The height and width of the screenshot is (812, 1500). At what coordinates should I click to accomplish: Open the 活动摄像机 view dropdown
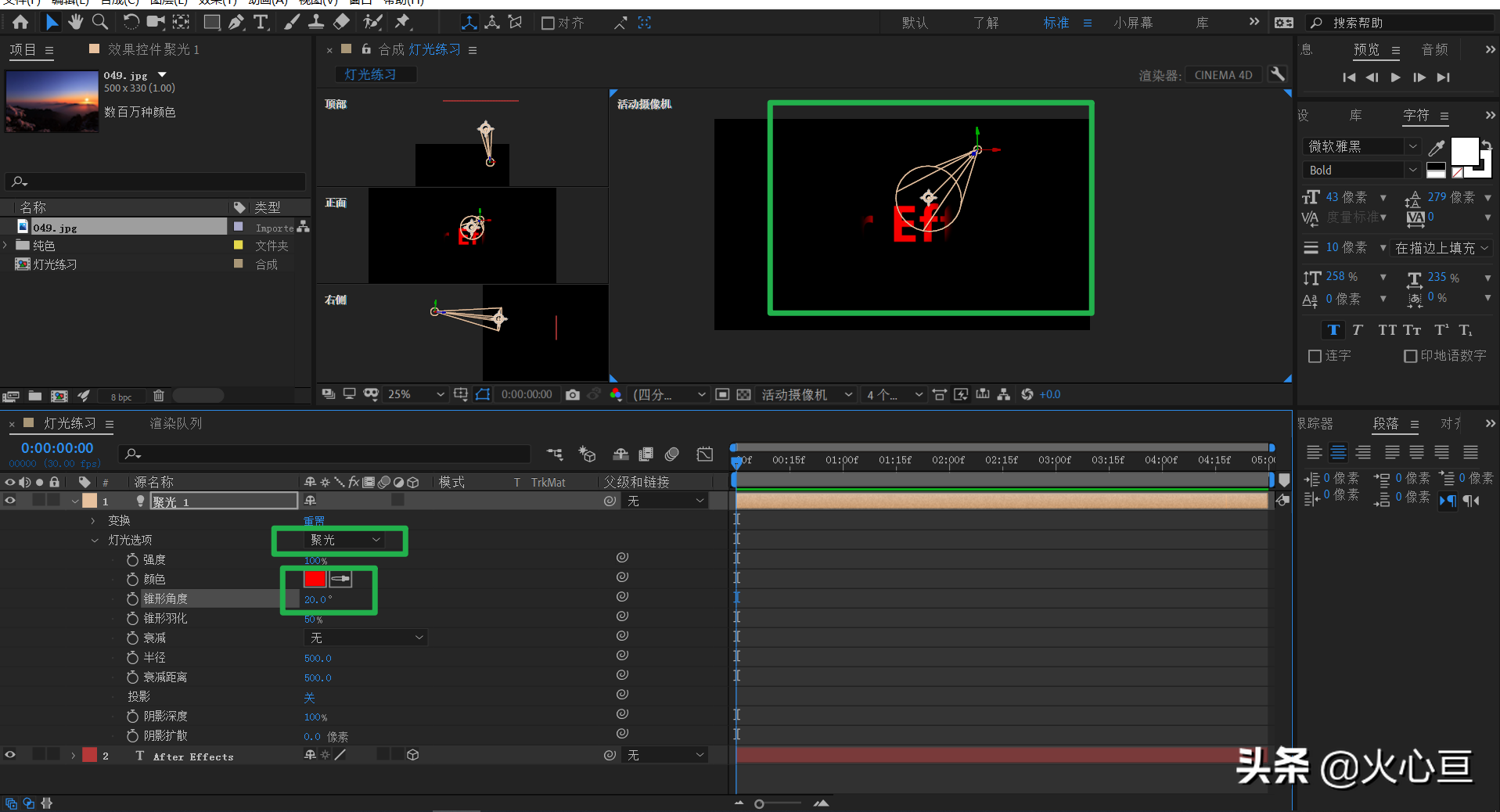806,394
